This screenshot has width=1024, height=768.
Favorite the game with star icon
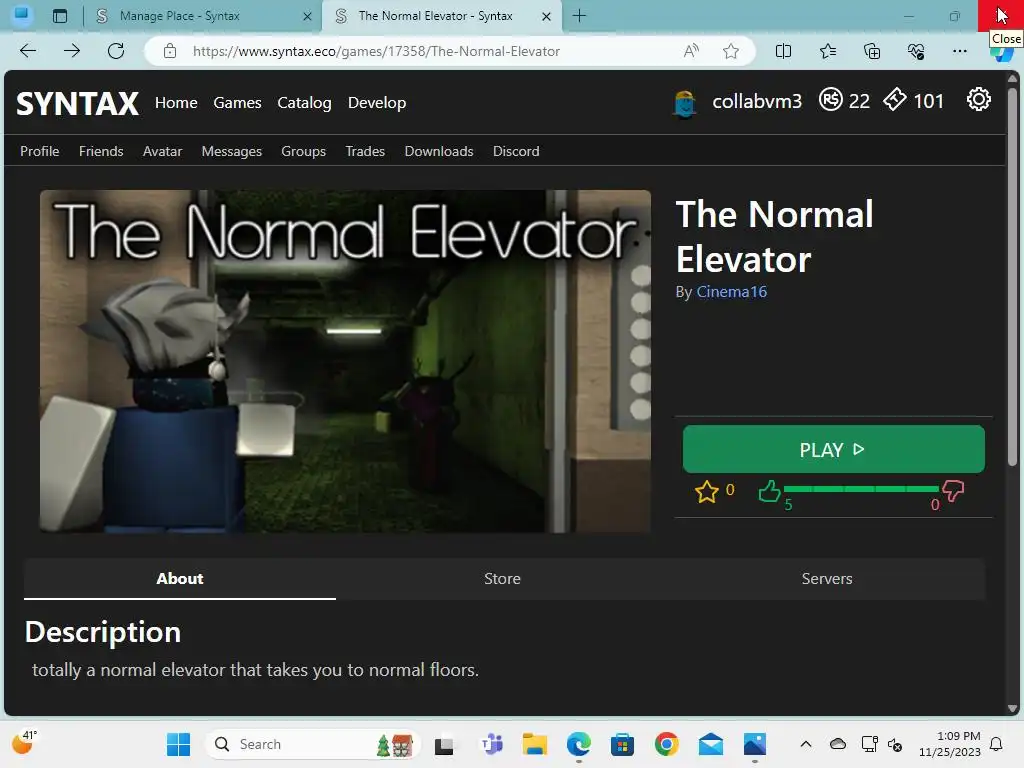[707, 491]
